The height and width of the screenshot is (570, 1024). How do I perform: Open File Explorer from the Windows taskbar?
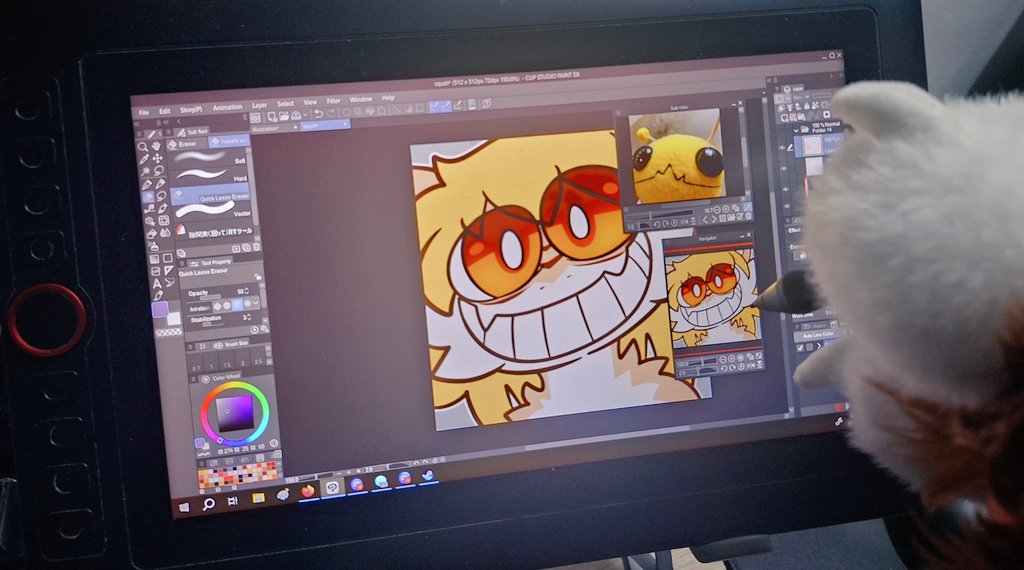point(259,498)
